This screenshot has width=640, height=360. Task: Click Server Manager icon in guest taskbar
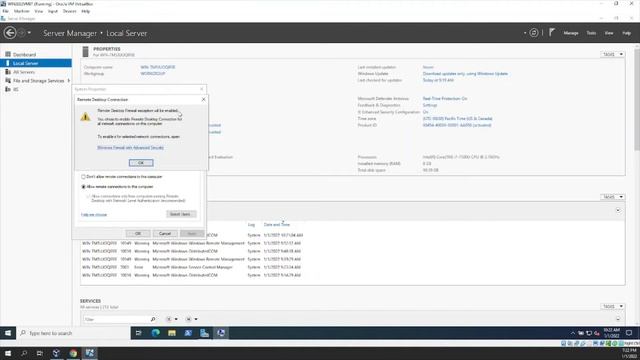[204, 333]
